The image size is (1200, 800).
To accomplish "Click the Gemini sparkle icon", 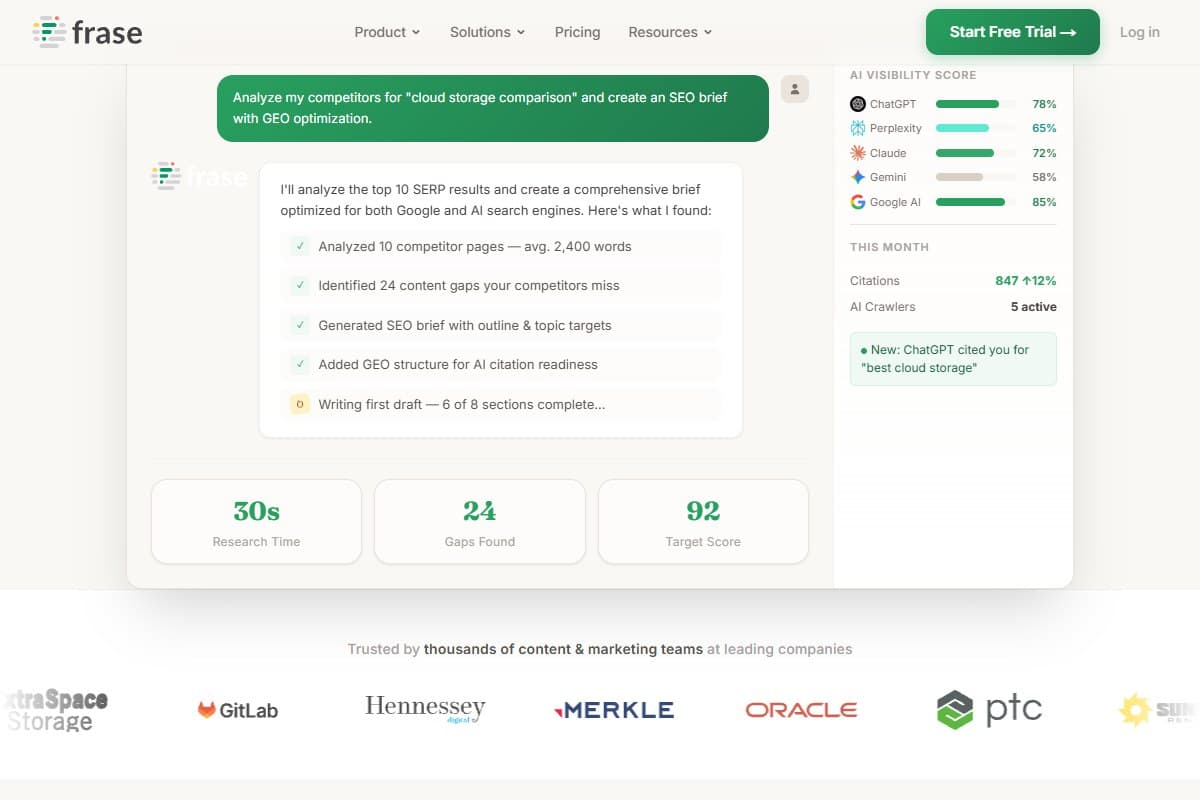I will point(858,177).
